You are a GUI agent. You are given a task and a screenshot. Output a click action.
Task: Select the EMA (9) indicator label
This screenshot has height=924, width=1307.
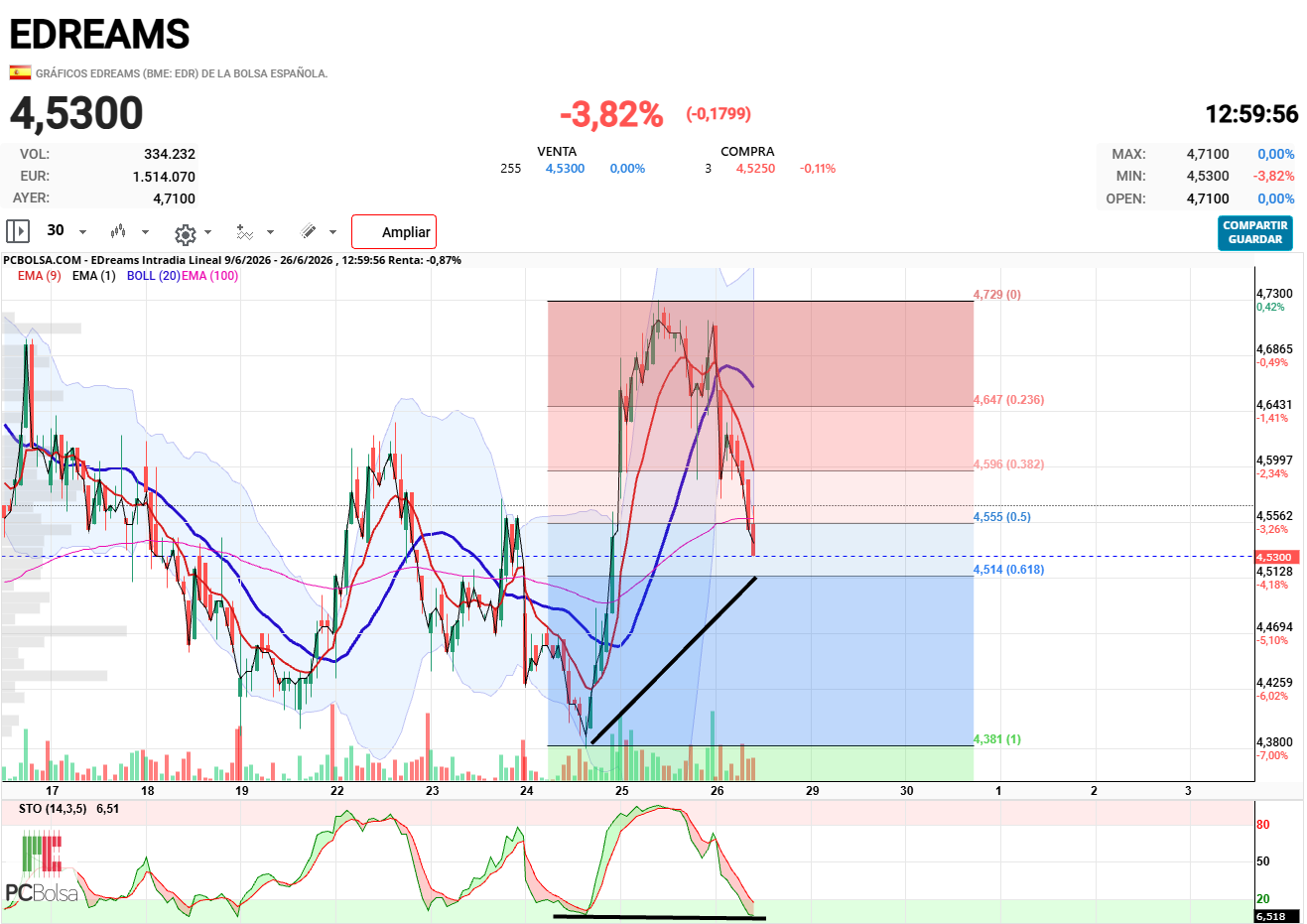(x=40, y=276)
